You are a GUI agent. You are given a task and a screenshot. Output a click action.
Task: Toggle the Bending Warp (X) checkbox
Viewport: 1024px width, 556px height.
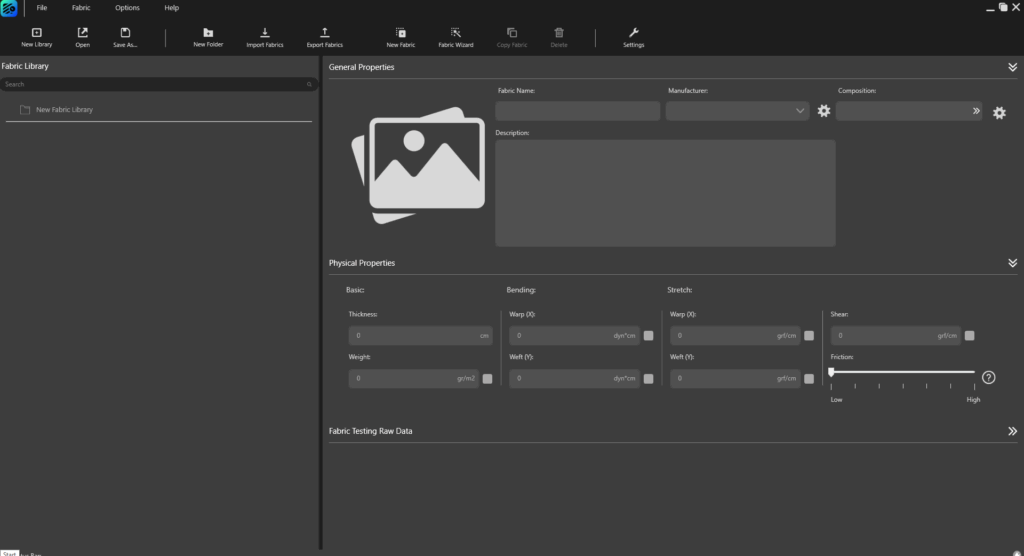pyautogui.click(x=648, y=336)
